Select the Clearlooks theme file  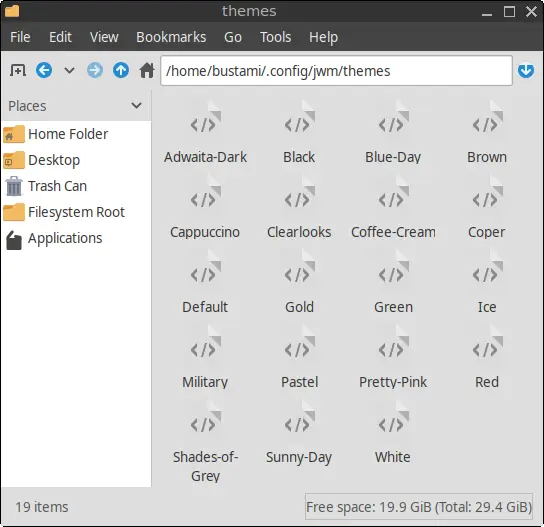299,208
